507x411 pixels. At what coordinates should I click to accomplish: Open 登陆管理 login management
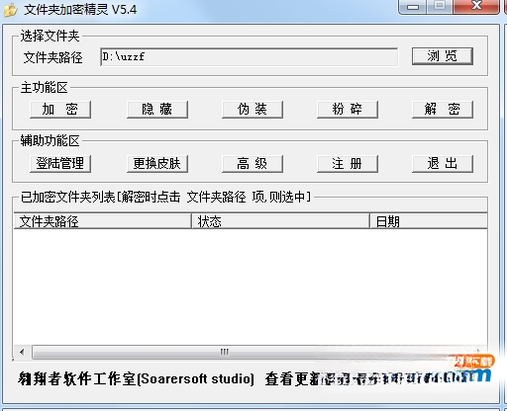tap(60, 164)
